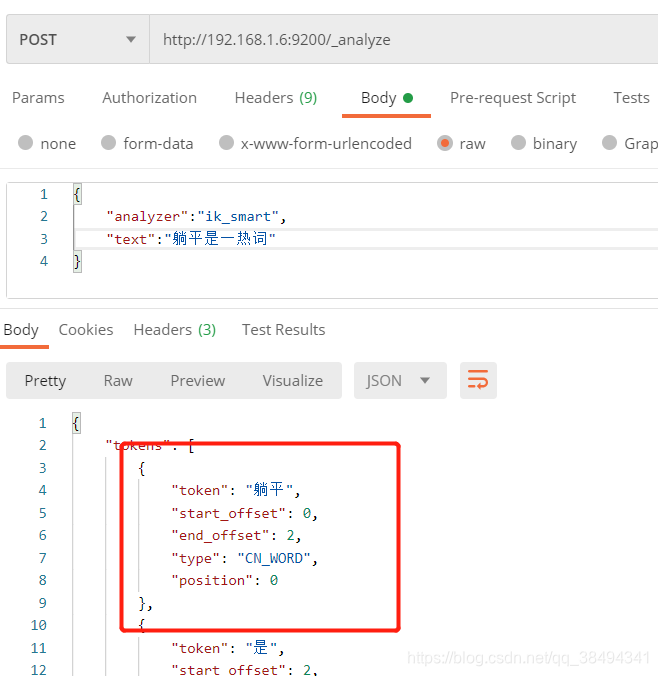Open the JSON format dropdown
Image resolution: width=658 pixels, height=676 pixels.
pos(398,381)
